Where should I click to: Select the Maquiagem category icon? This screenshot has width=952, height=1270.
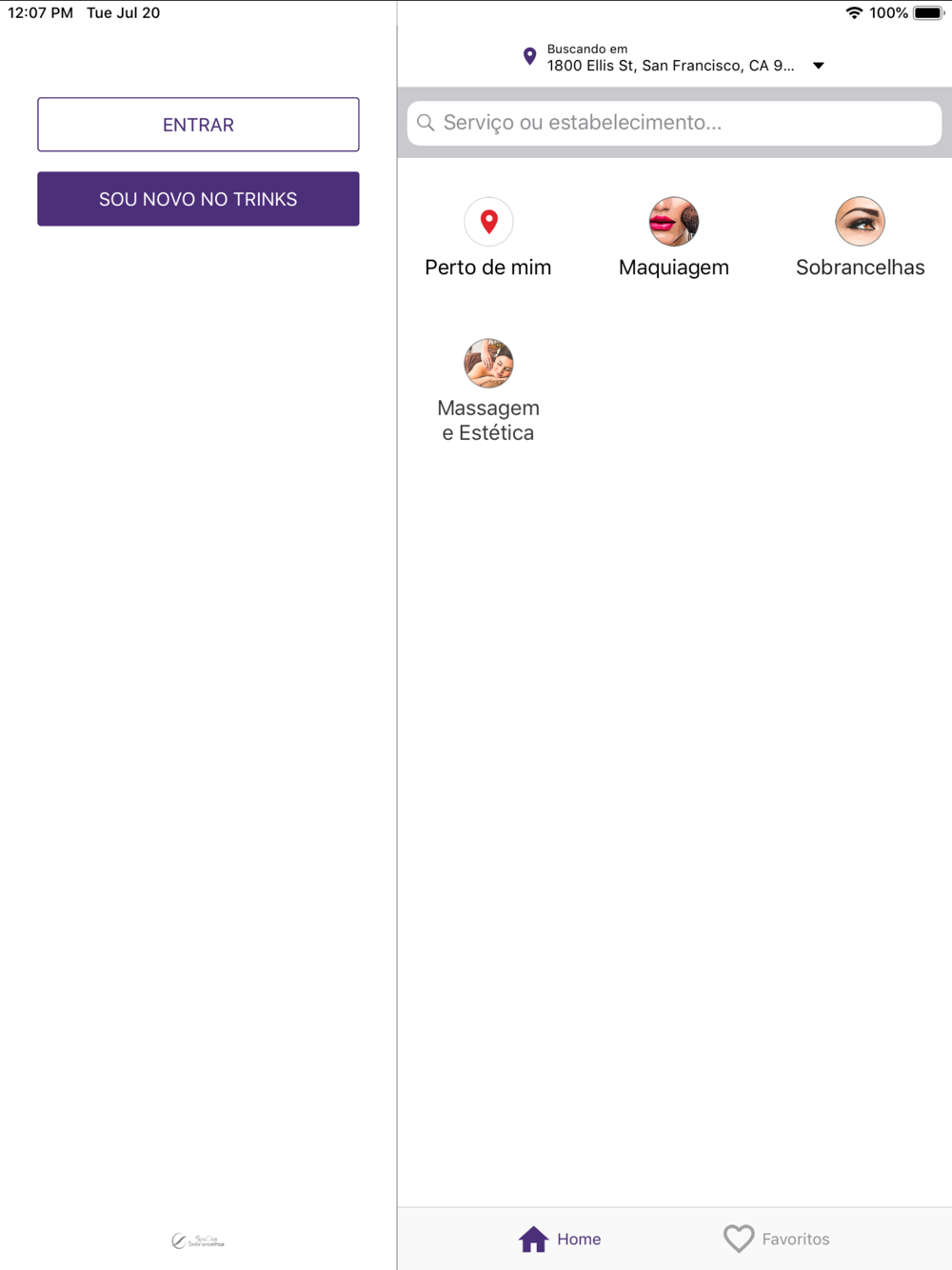(x=674, y=222)
